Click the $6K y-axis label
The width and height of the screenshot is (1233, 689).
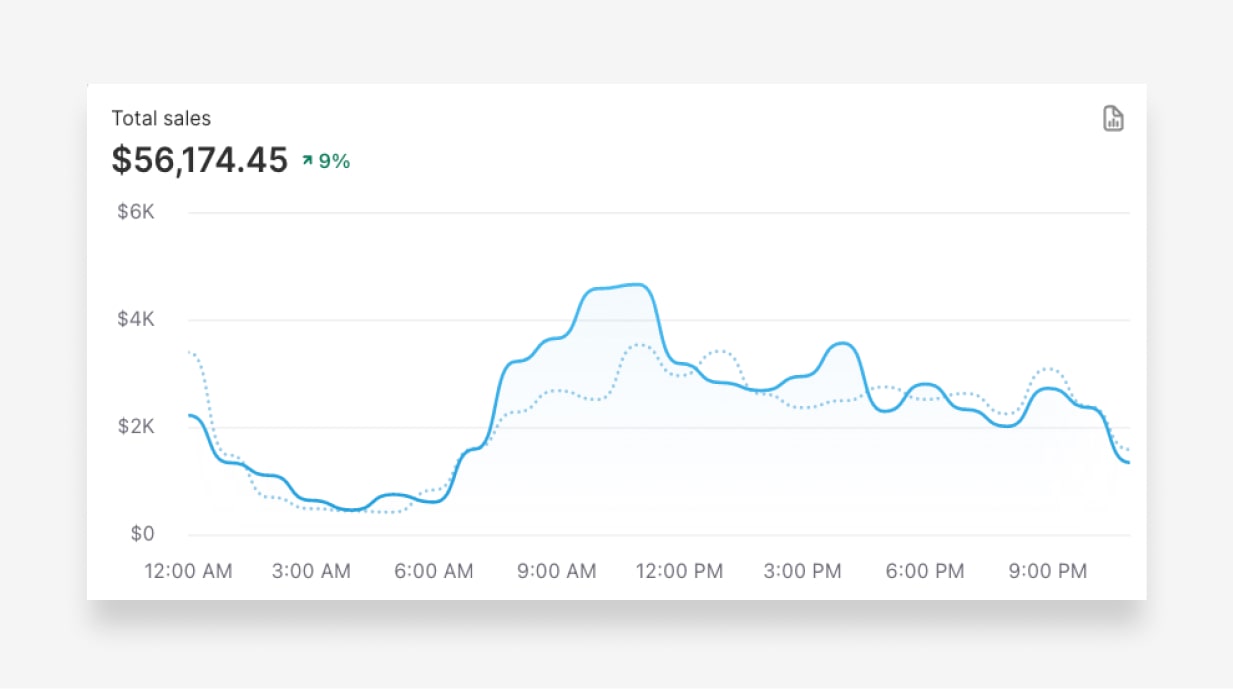coord(135,213)
